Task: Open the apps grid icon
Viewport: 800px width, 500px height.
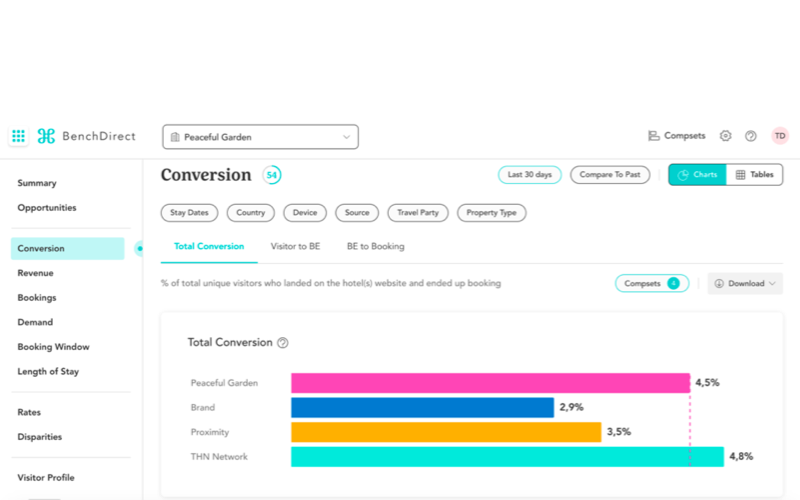Action: [18, 136]
